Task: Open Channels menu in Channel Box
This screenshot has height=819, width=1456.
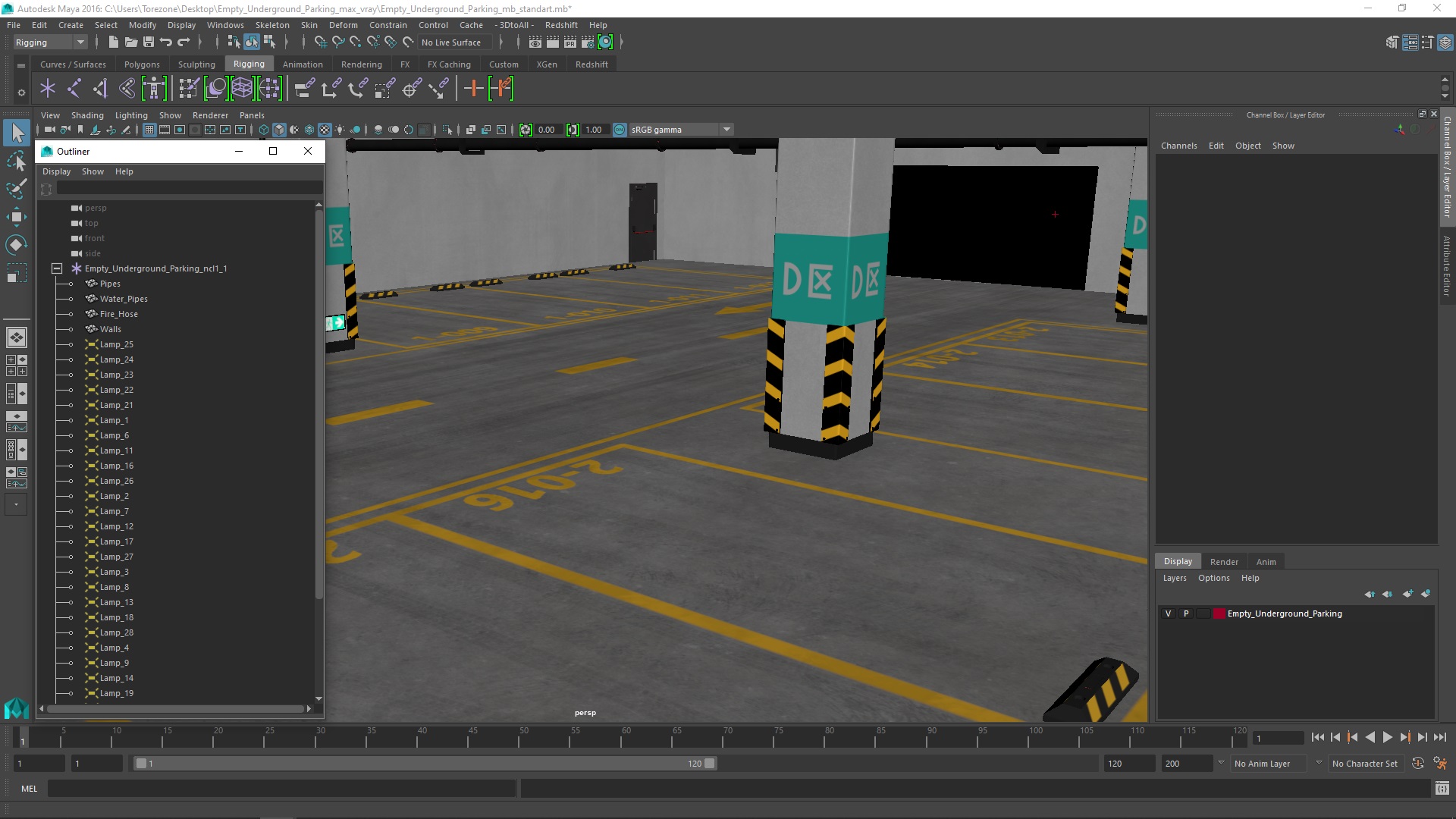Action: pyautogui.click(x=1178, y=146)
